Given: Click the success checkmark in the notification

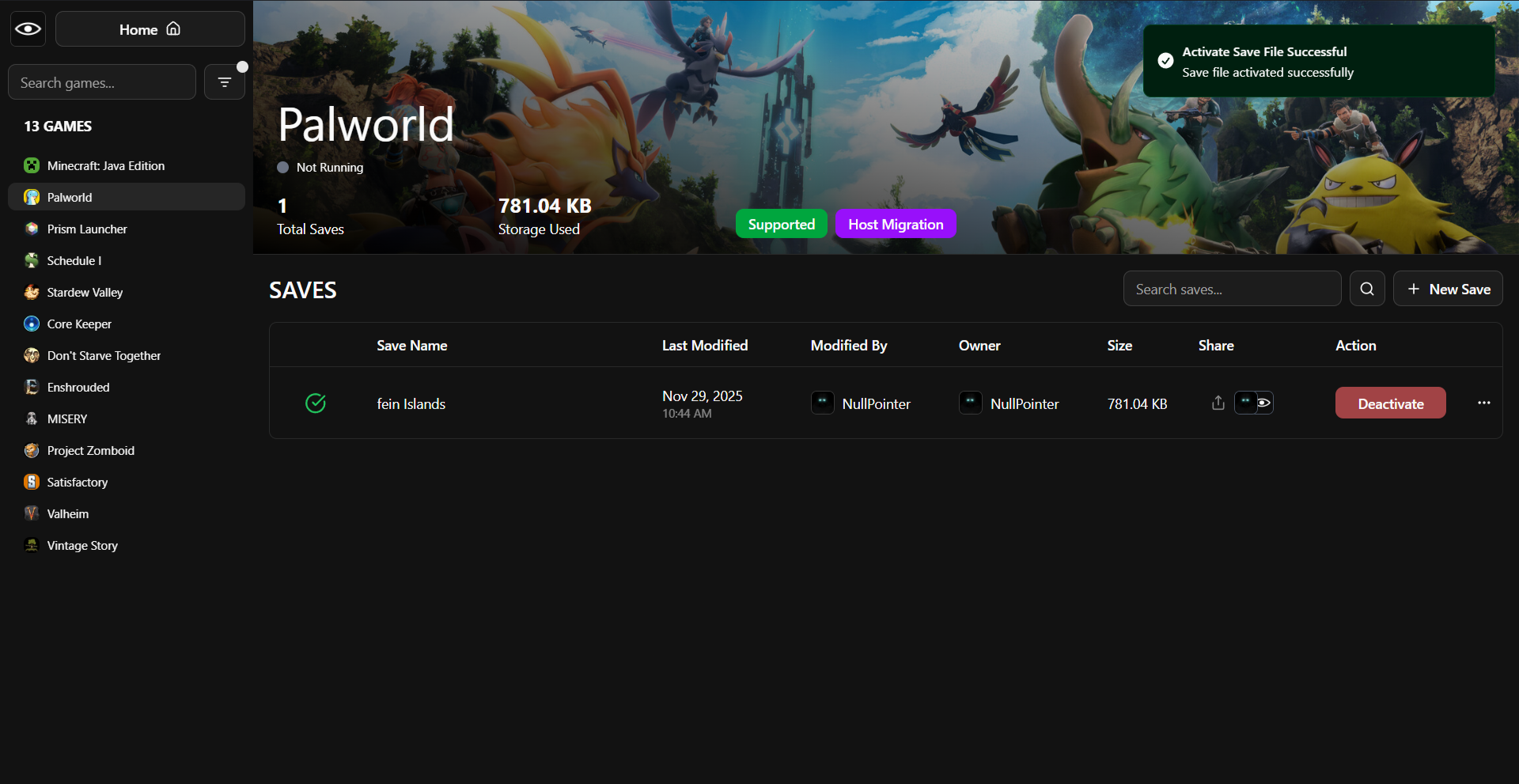Looking at the screenshot, I should pyautogui.click(x=1165, y=61).
